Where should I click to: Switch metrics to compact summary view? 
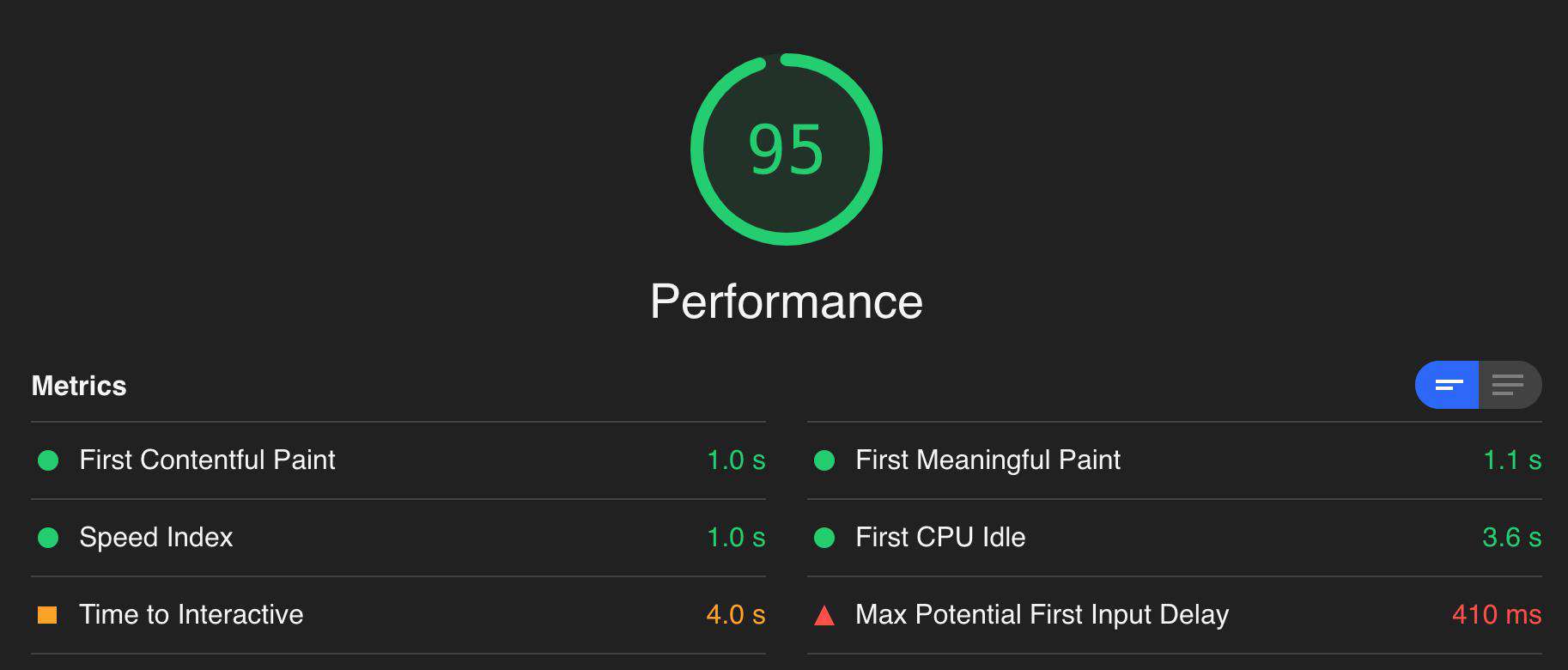(x=1447, y=385)
